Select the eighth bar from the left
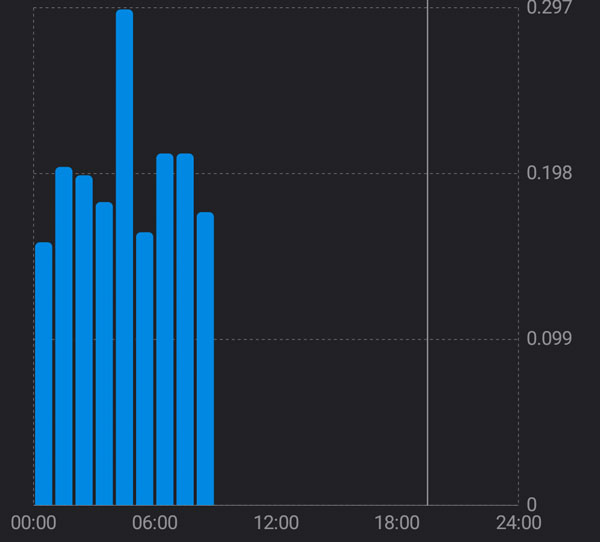600x542 pixels. click(185, 330)
